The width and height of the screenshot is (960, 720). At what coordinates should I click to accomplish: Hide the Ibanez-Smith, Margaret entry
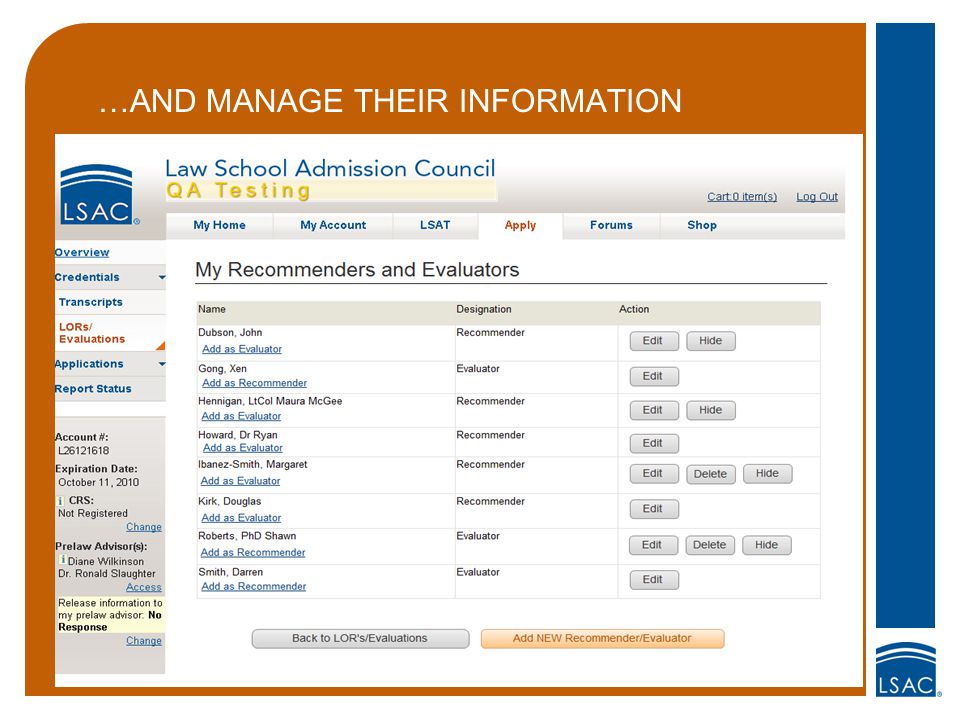(x=767, y=474)
